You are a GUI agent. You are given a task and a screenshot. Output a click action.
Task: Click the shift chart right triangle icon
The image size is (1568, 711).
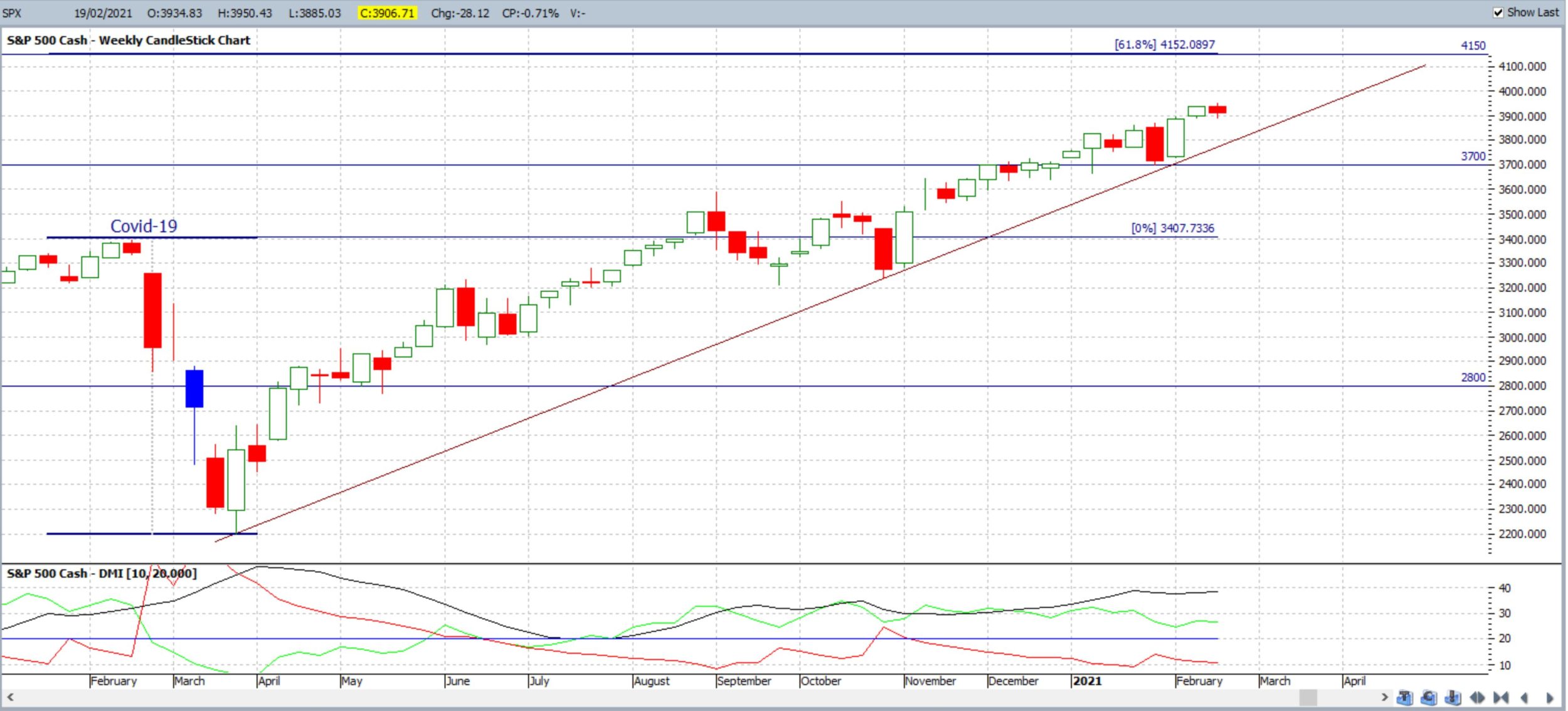1549,697
